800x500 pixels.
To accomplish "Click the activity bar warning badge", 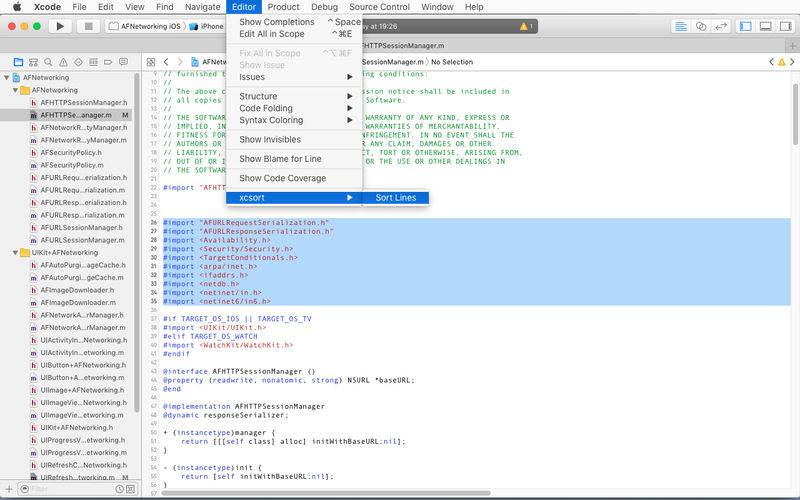I will coord(526,26).
